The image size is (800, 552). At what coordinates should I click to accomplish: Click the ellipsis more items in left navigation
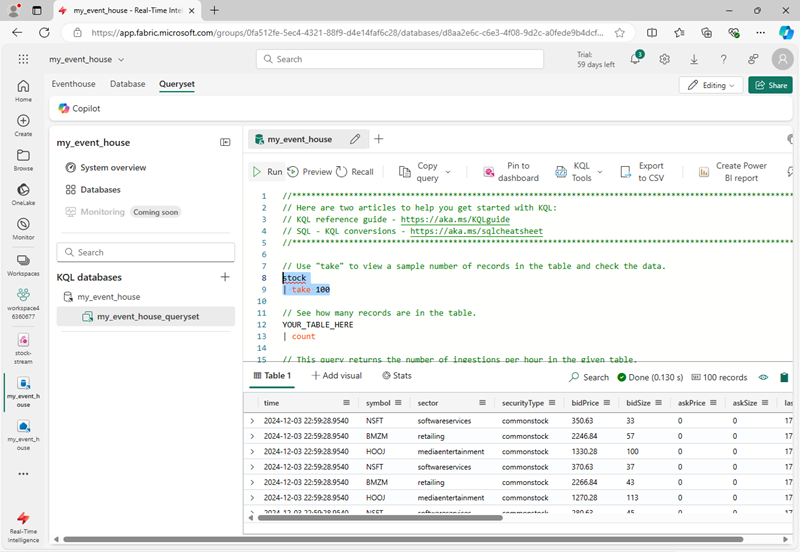click(23, 474)
